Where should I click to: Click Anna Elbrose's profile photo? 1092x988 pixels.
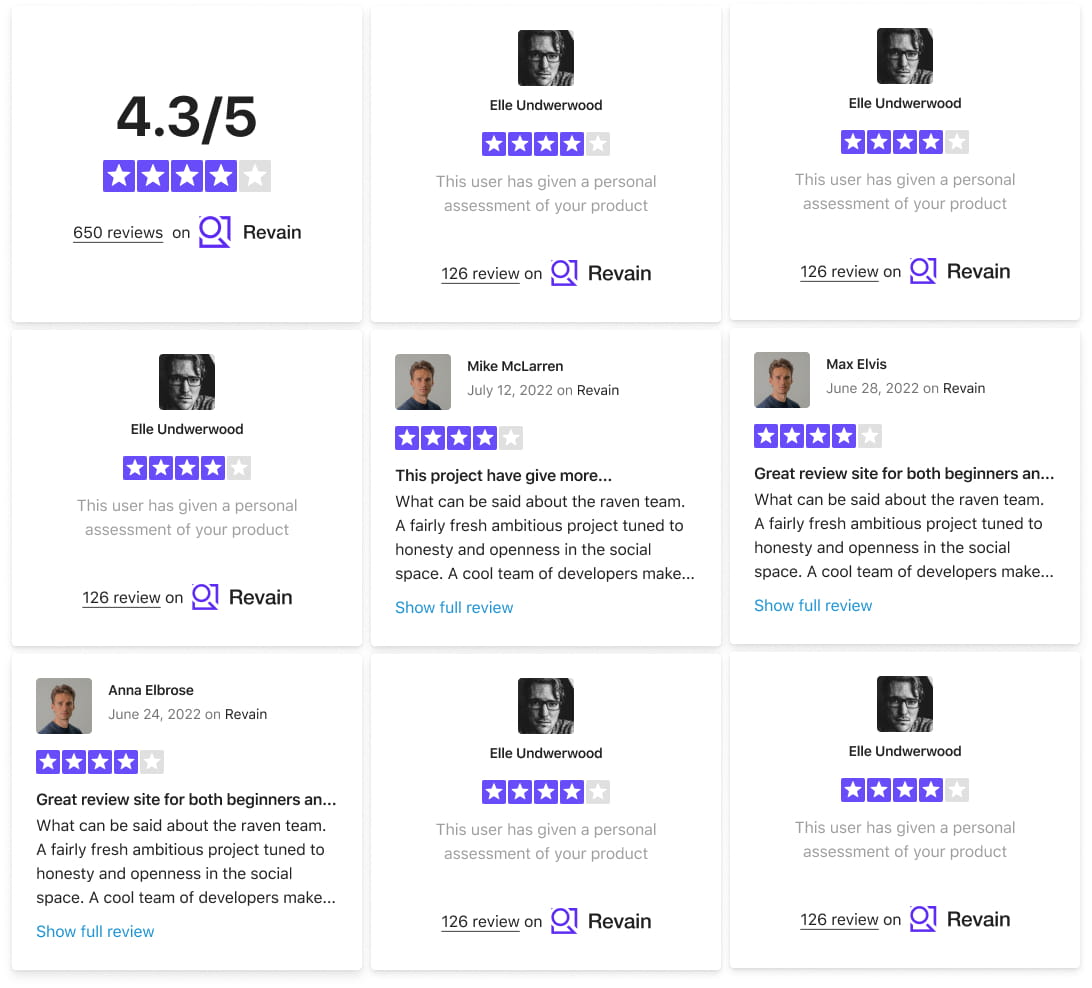click(x=64, y=706)
